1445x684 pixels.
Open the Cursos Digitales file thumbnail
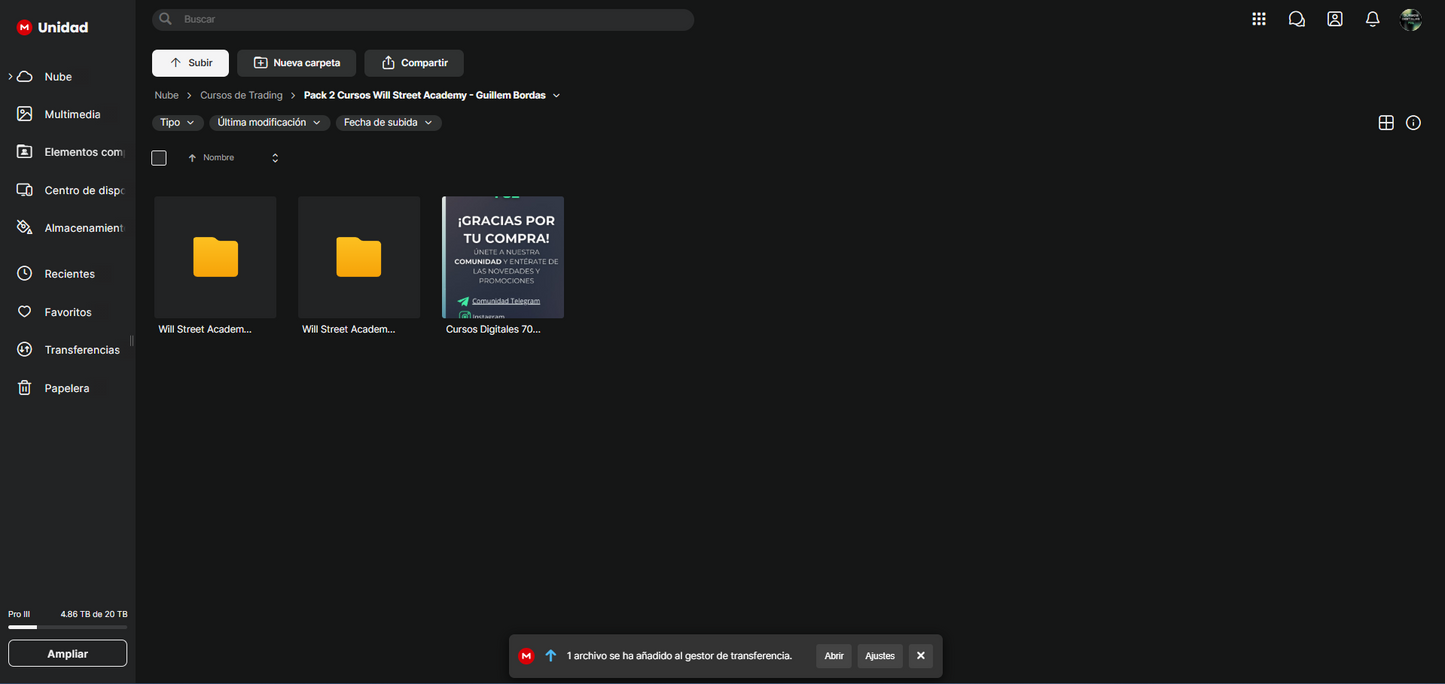[x=503, y=257]
